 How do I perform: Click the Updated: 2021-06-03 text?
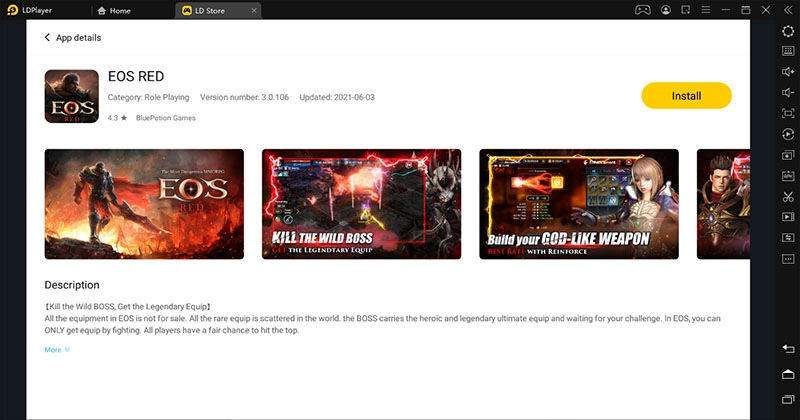tap(337, 97)
